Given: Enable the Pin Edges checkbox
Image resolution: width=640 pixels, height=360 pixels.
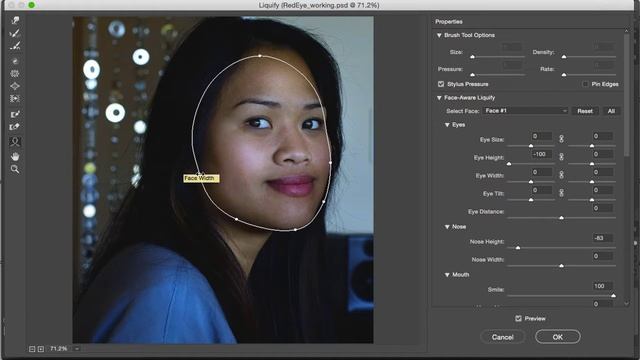Looking at the screenshot, I should 585,84.
